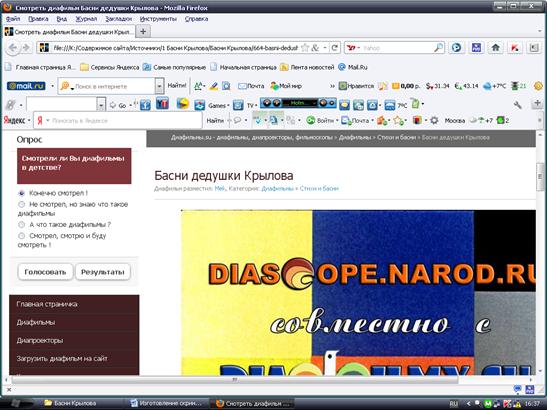Select the 'Конечно смотрел!' radio option
The width and height of the screenshot is (547, 410).
(x=22, y=193)
